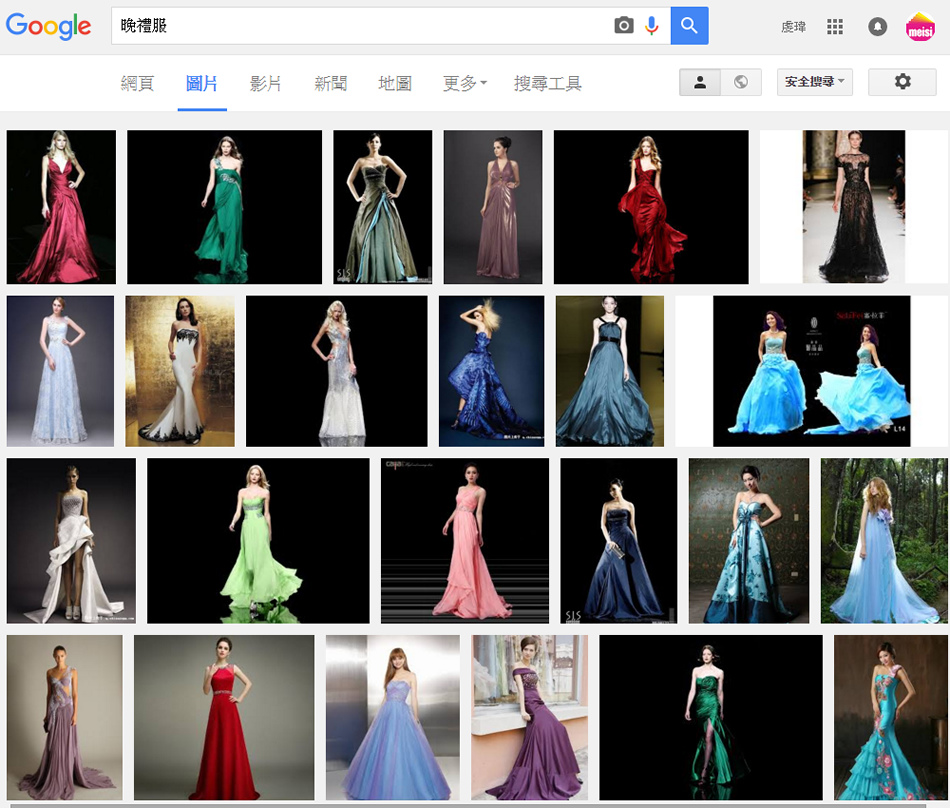The image size is (950, 808).
Task: Open the magenta V-neck gown image
Action: [x=61, y=207]
